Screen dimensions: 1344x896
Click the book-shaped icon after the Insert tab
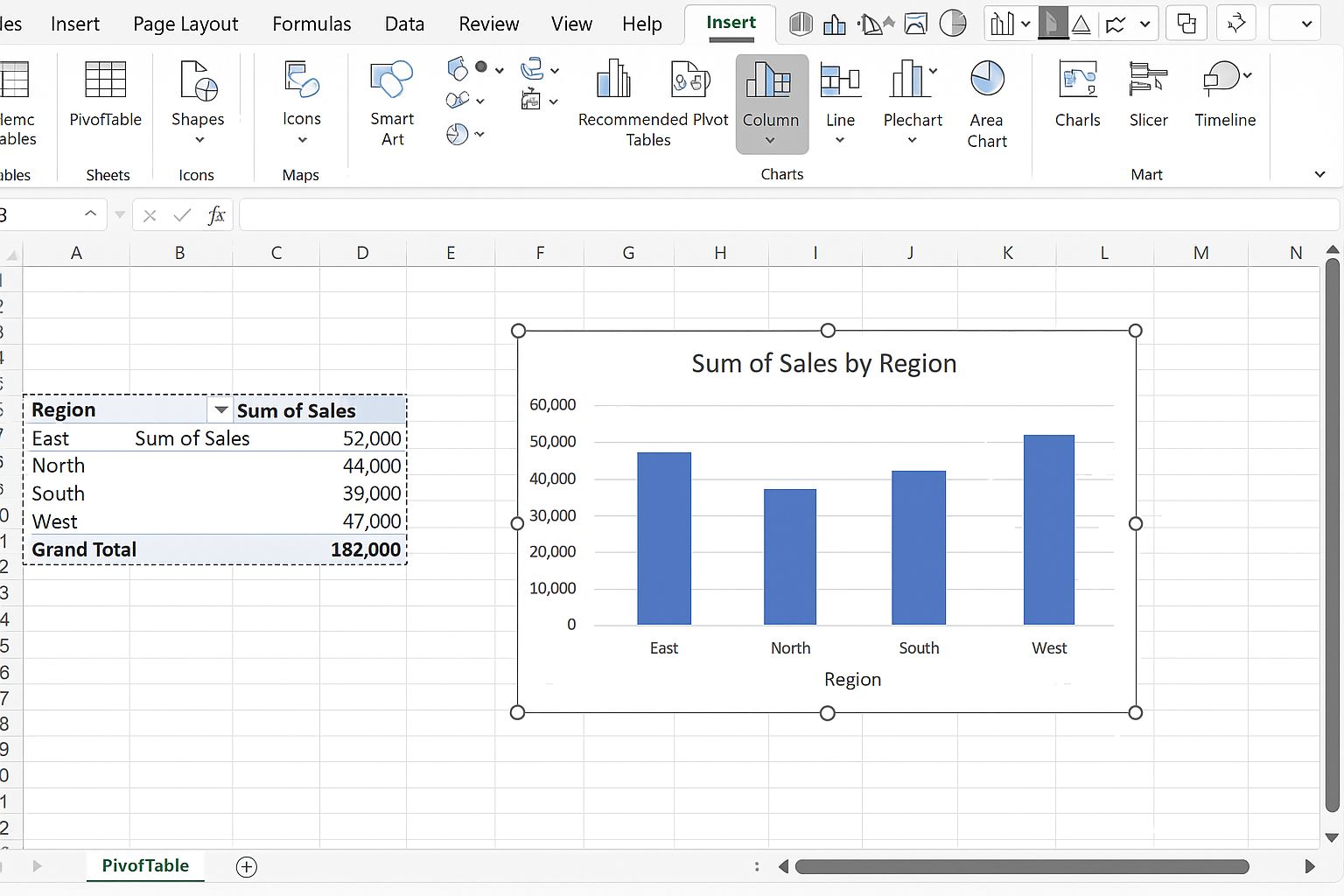click(x=801, y=24)
